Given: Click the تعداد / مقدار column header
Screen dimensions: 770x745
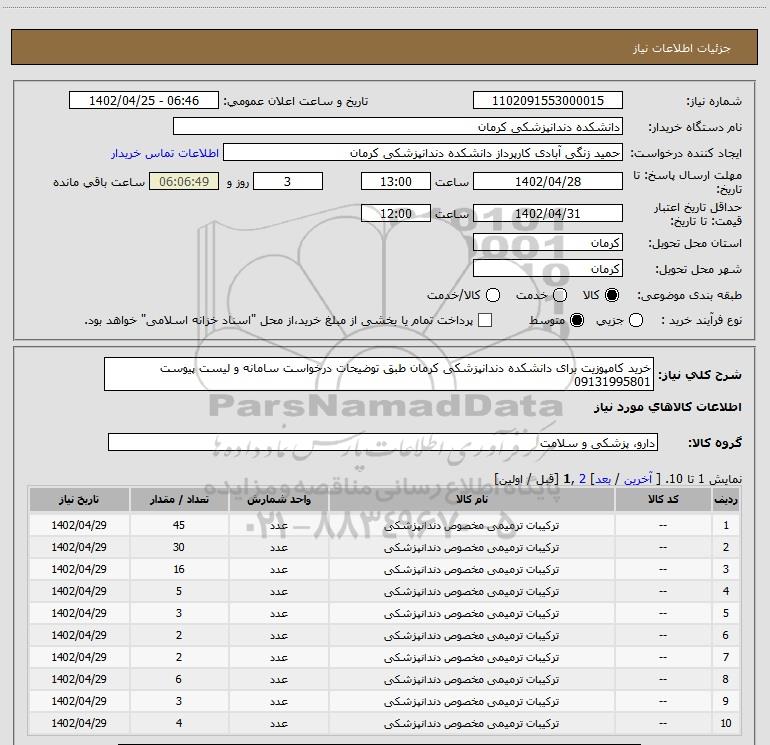Looking at the screenshot, I should (179, 499).
